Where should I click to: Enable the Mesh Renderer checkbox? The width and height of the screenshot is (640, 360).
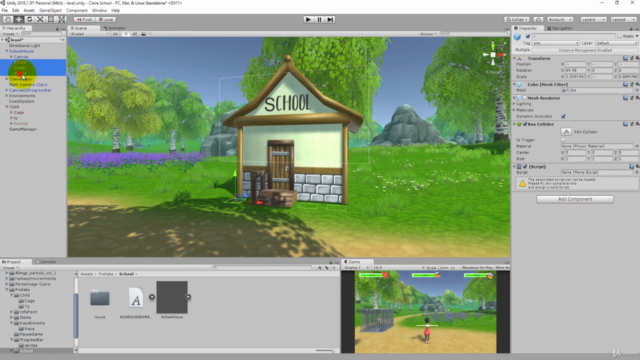[x=525, y=98]
